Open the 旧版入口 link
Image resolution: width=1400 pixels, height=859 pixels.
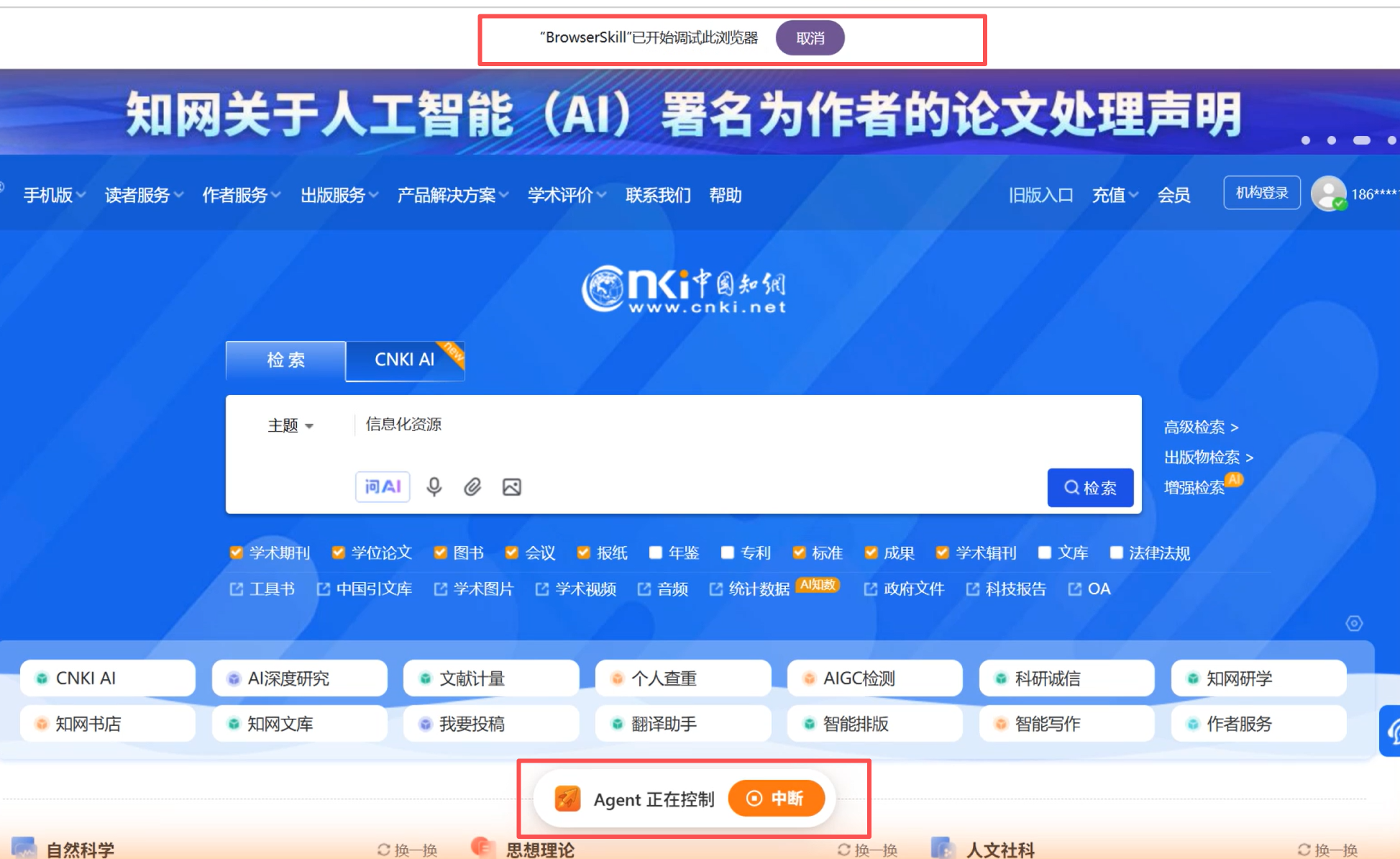(1040, 195)
